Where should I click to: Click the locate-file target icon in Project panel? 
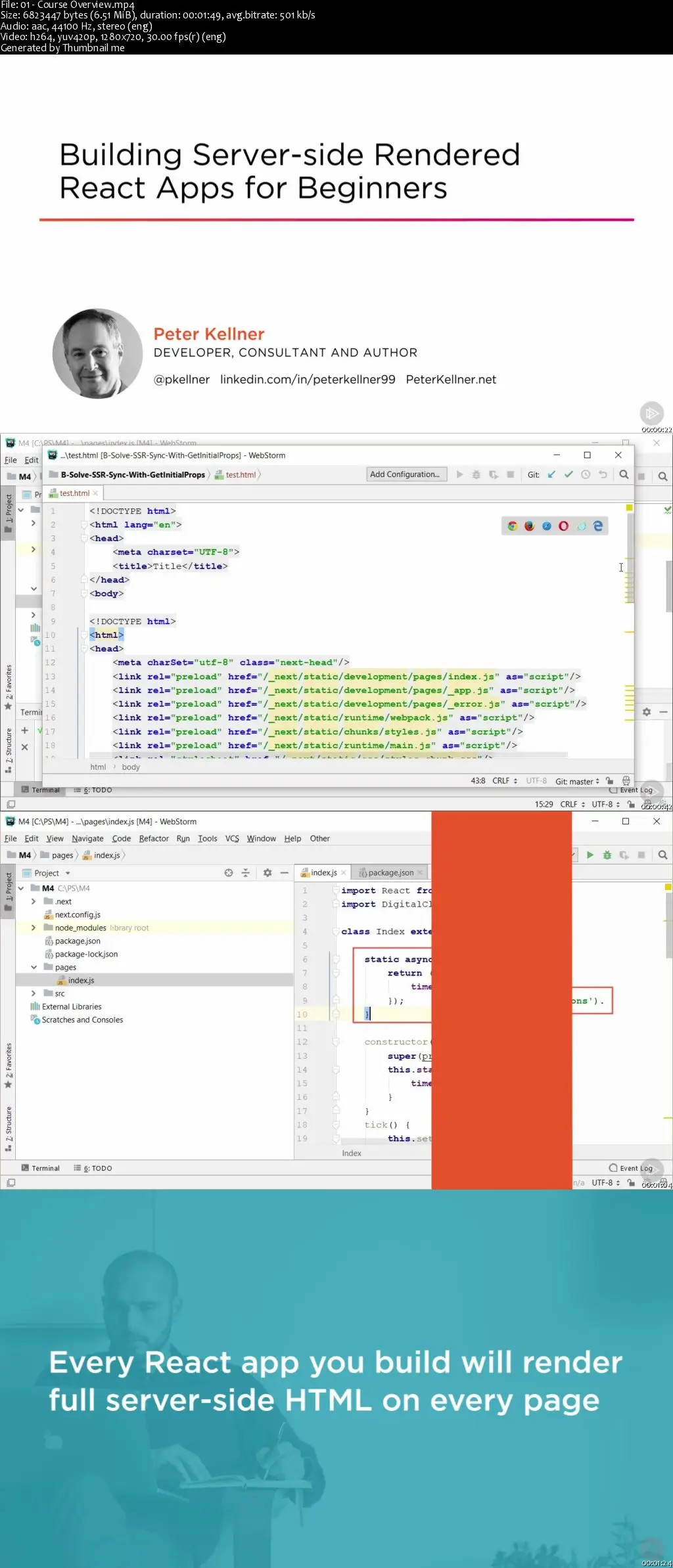coord(229,873)
